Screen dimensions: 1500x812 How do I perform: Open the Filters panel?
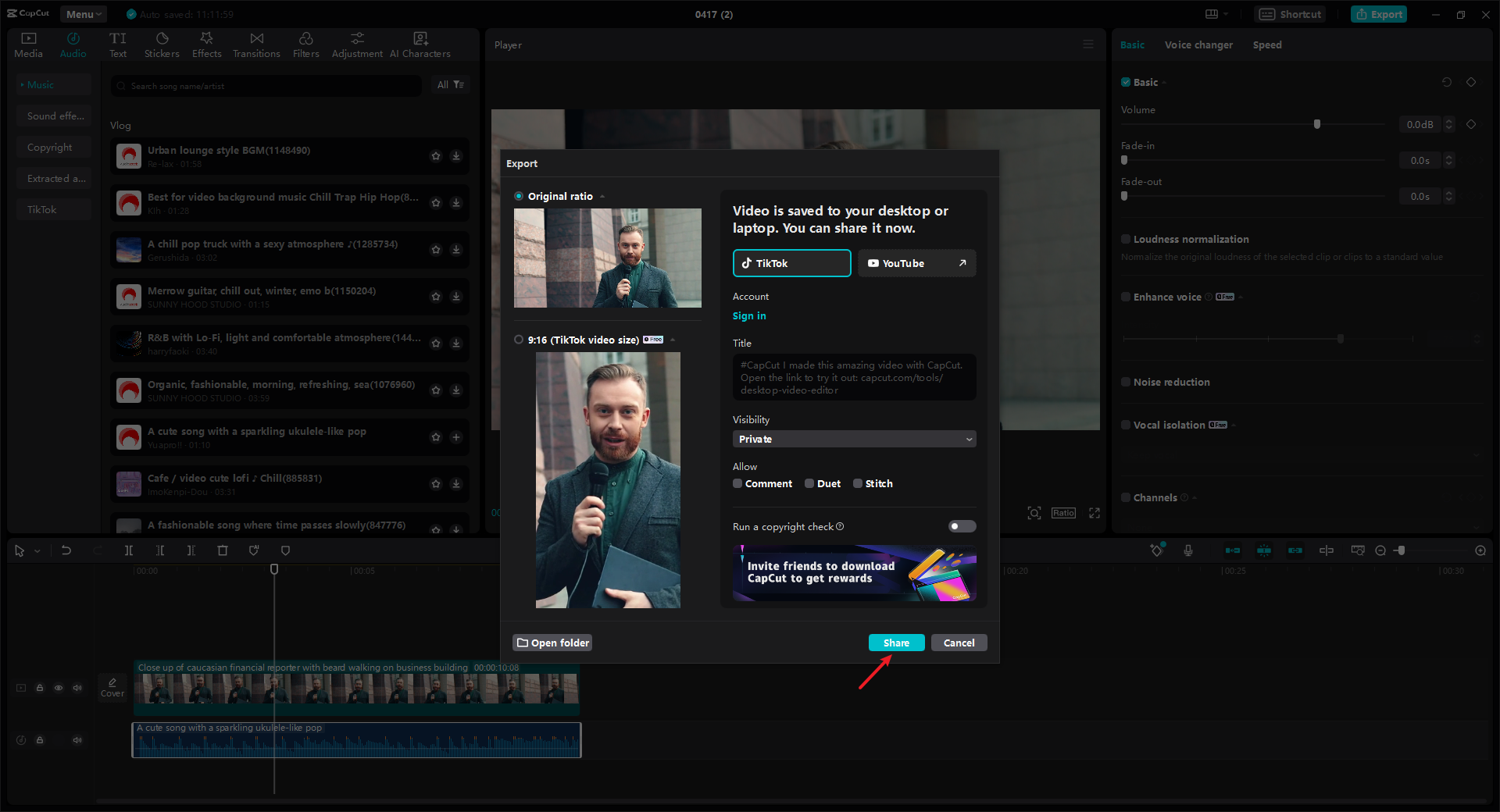306,45
